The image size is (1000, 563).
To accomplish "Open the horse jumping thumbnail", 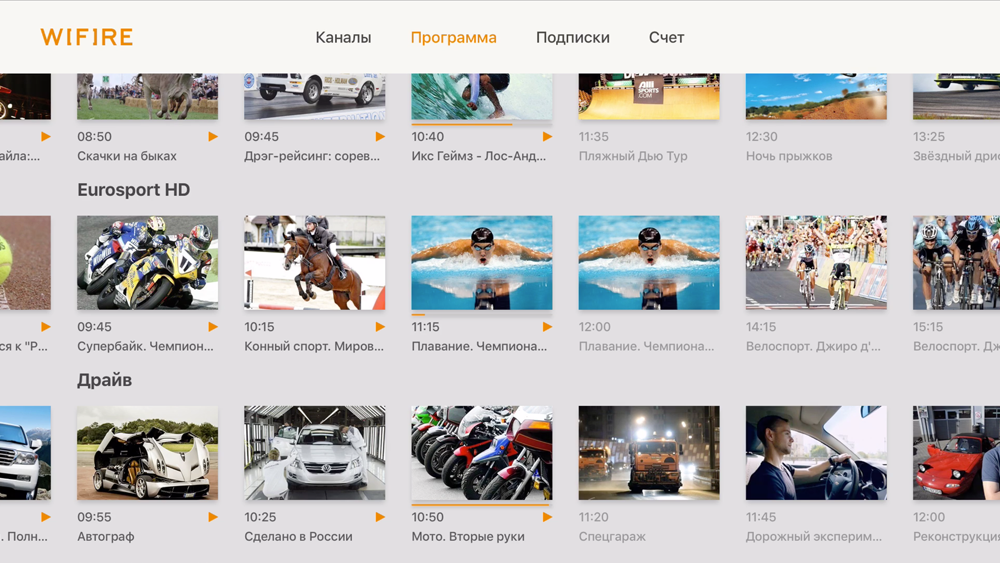I will tap(314, 263).
